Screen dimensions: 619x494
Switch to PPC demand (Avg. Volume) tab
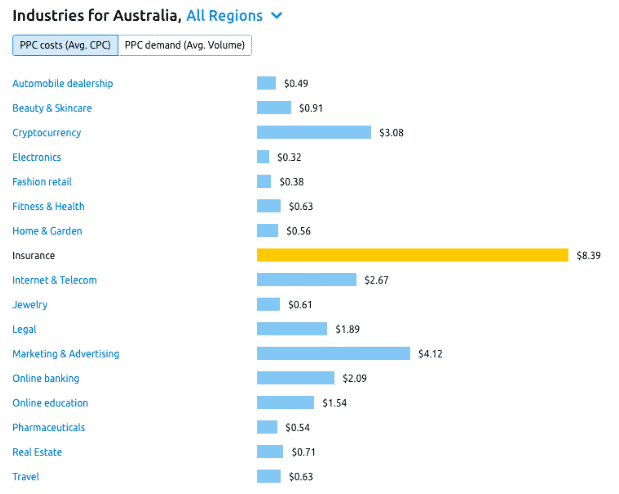coord(185,45)
